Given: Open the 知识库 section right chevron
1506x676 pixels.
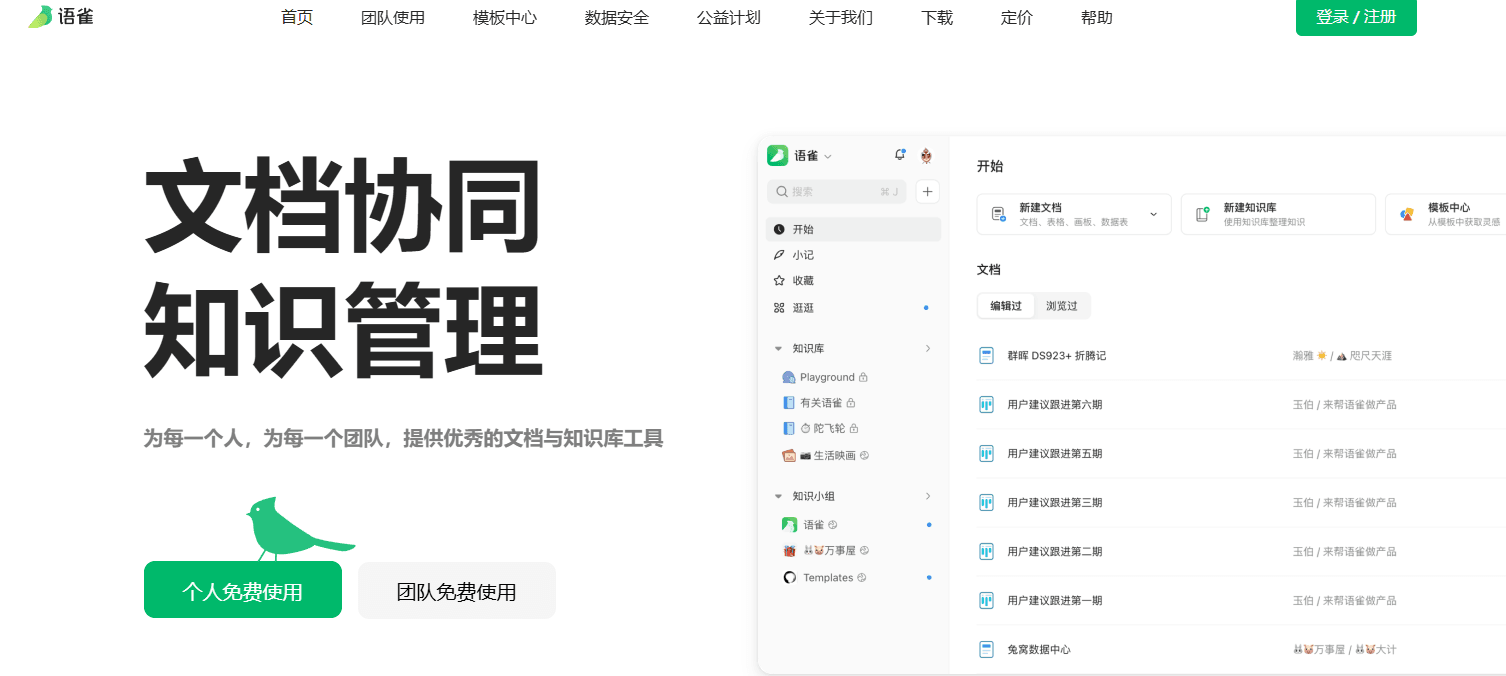Looking at the screenshot, I should pyautogui.click(x=928, y=348).
